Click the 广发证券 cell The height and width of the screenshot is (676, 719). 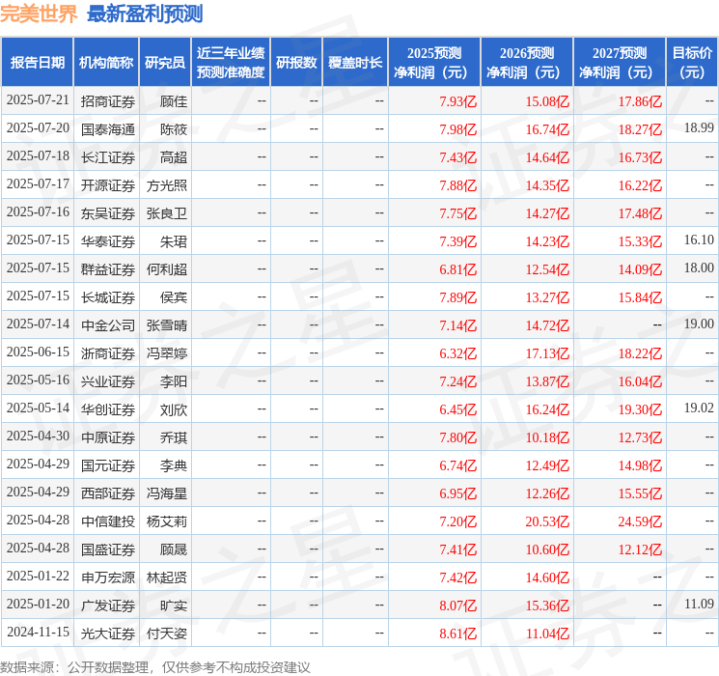click(x=108, y=604)
